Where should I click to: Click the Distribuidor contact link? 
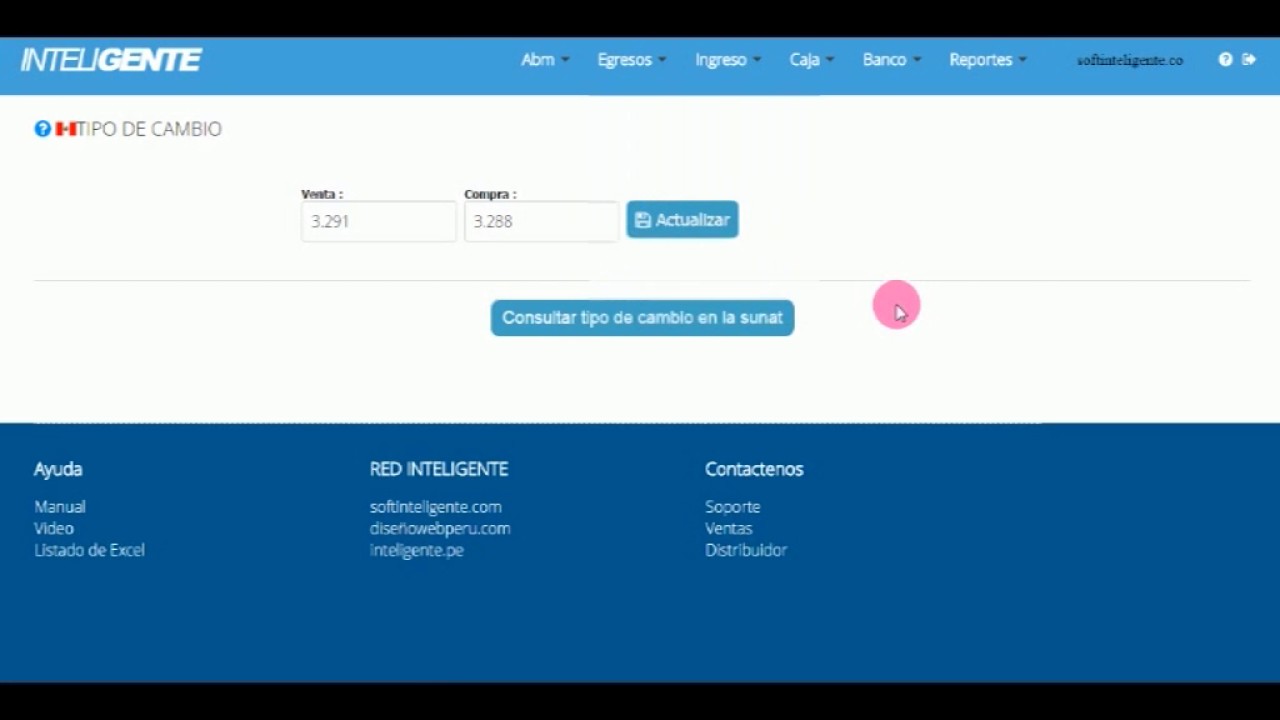tap(746, 550)
